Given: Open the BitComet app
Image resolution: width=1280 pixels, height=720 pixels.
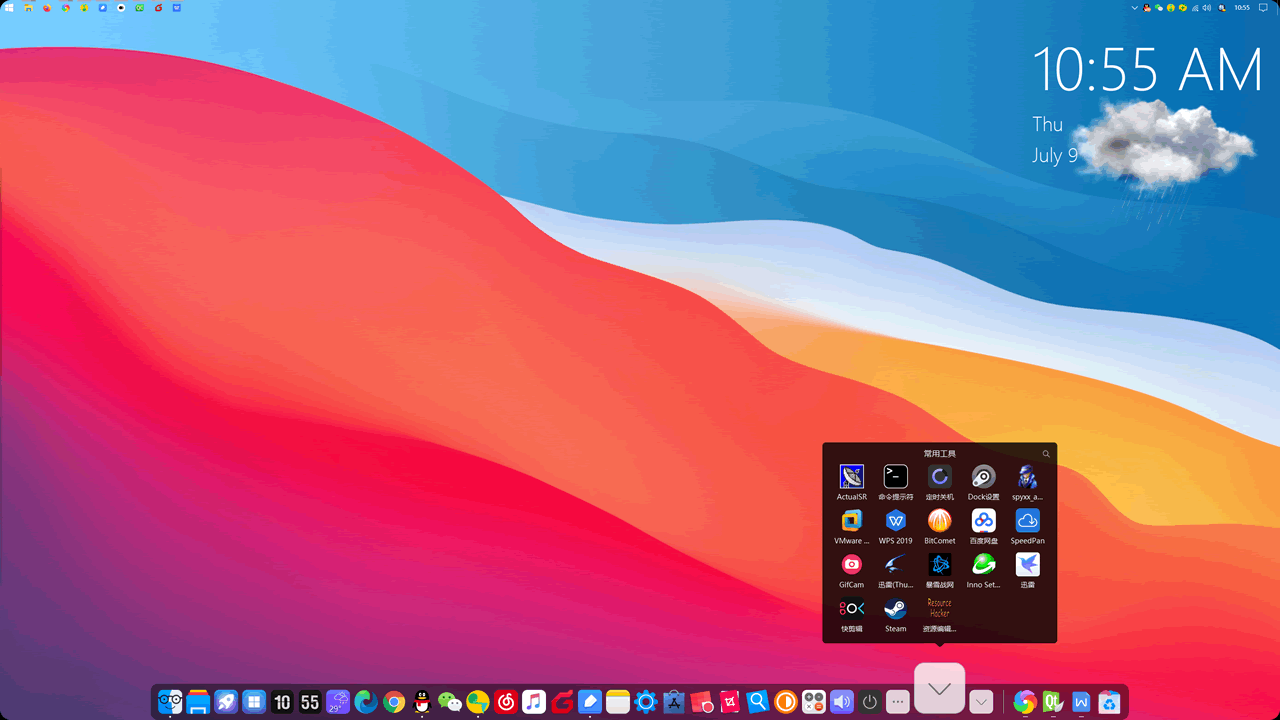Looking at the screenshot, I should point(939,520).
